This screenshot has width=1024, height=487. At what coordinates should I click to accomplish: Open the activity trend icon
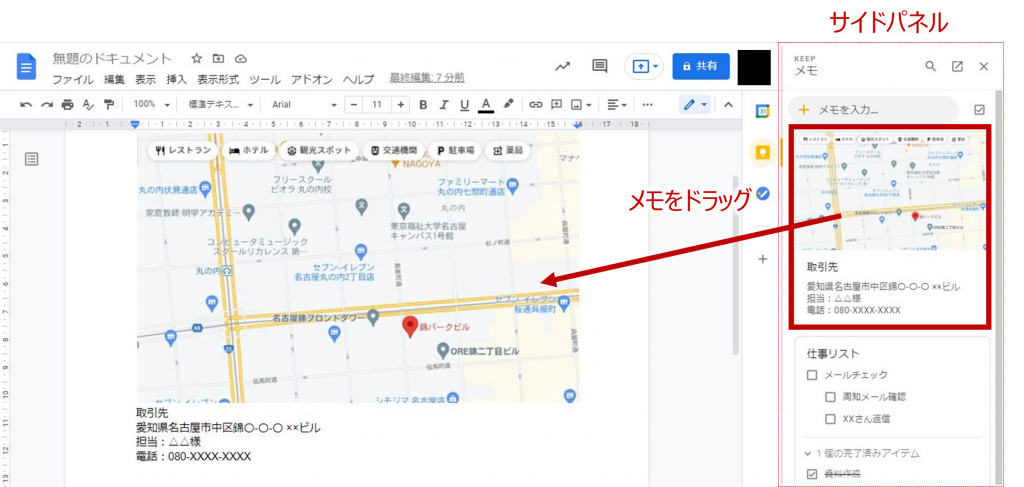(562, 66)
